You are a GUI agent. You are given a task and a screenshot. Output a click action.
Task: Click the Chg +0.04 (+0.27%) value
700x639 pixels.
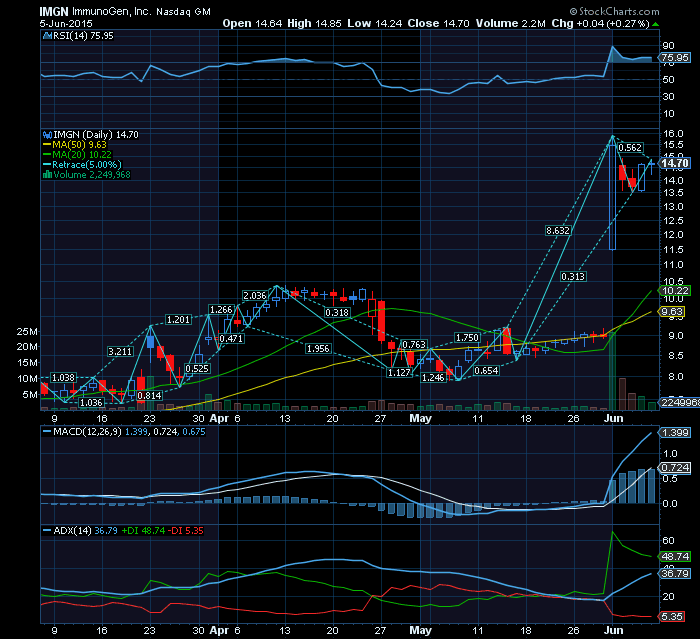[600, 24]
